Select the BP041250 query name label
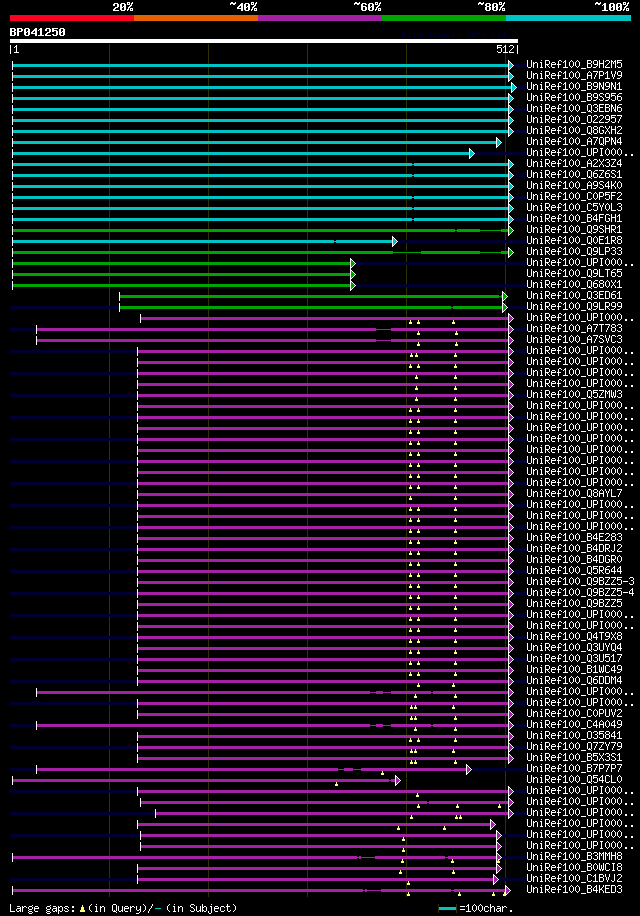640x916 pixels. [x=37, y=32]
